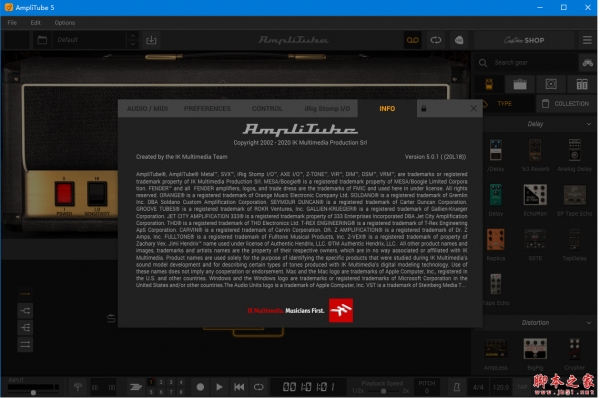Click the magnifier search icon
This screenshot has width=600, height=398.
pyautogui.click(x=483, y=62)
